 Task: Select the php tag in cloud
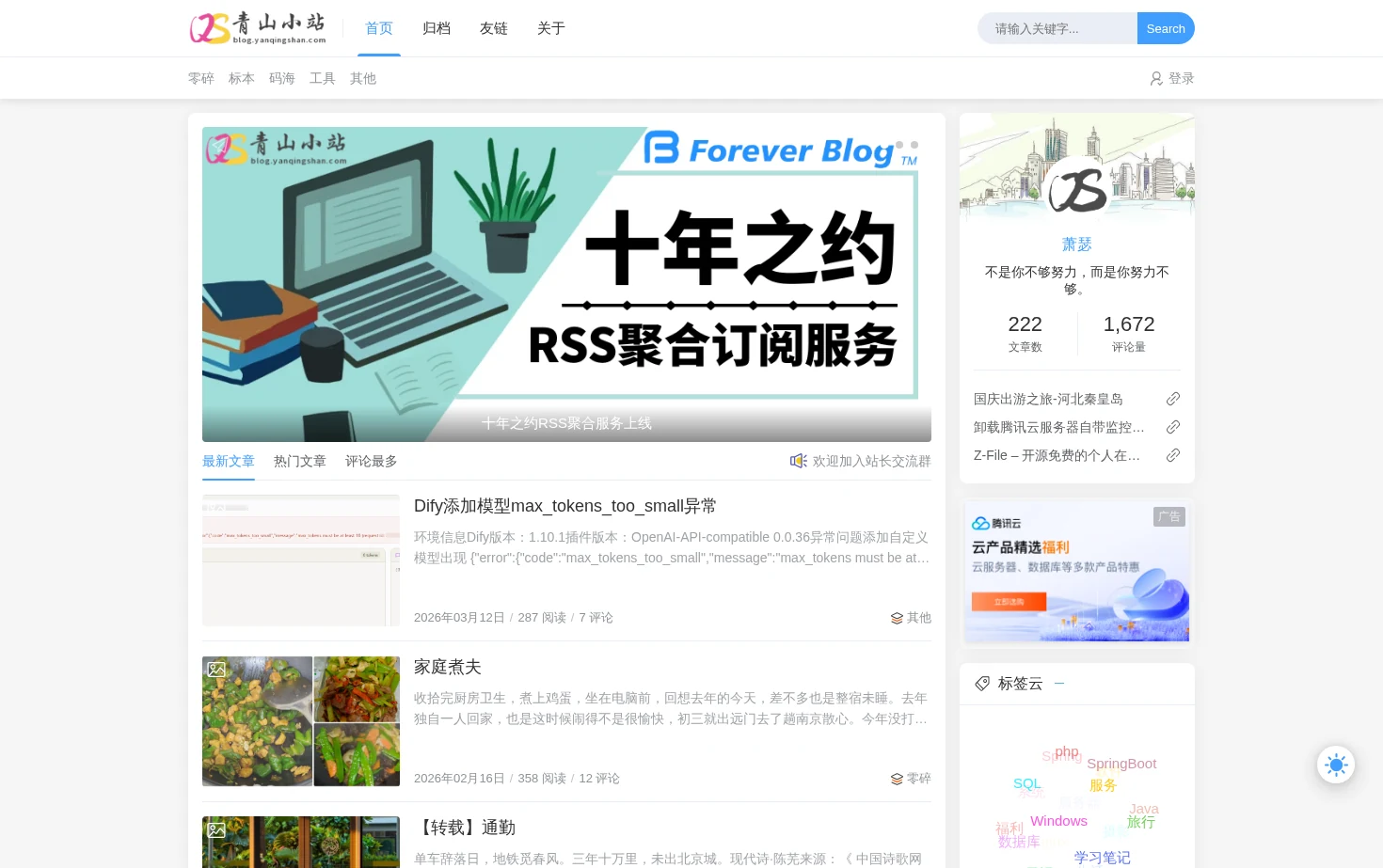coord(1067,751)
